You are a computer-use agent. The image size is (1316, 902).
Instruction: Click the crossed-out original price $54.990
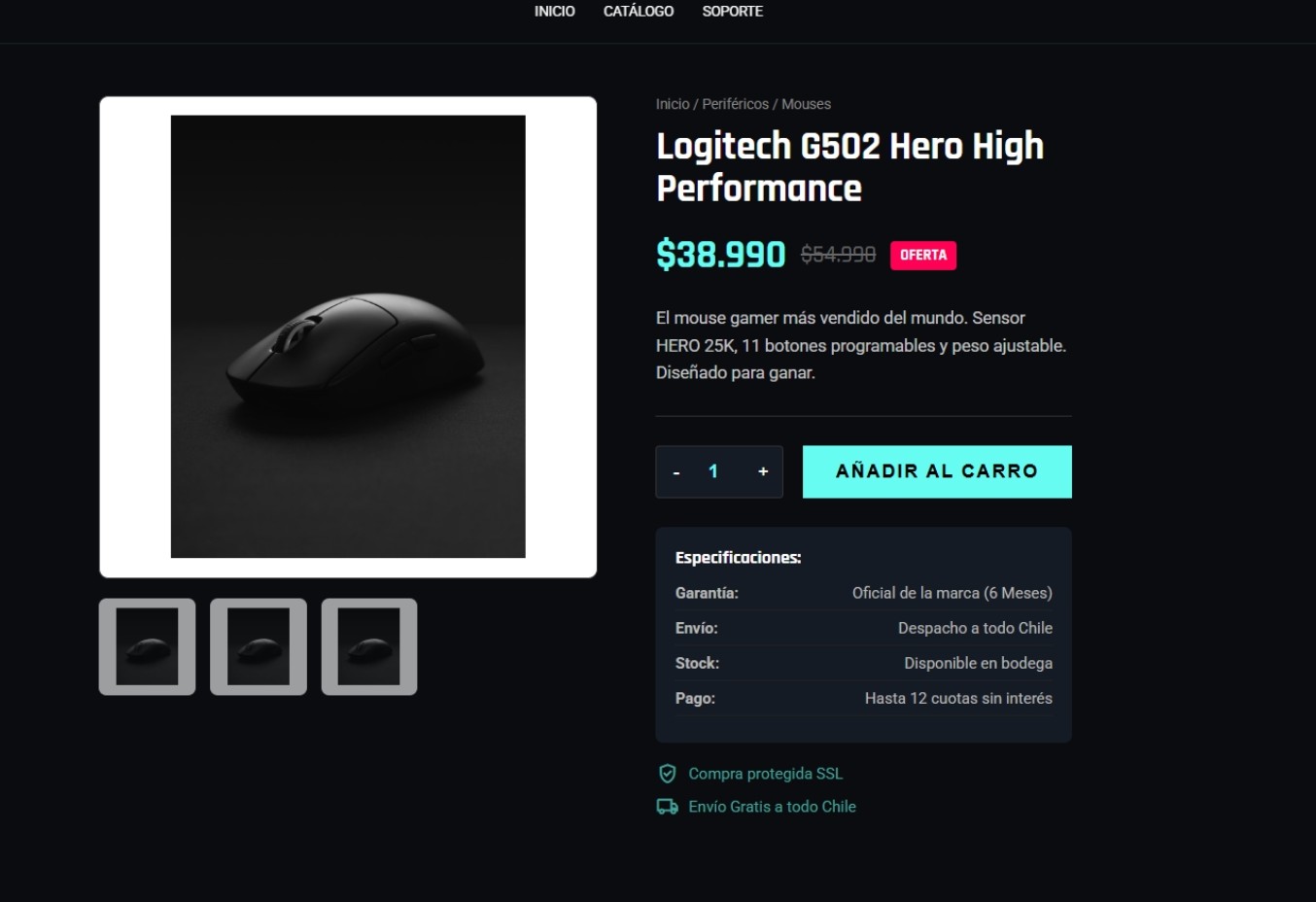coord(840,253)
